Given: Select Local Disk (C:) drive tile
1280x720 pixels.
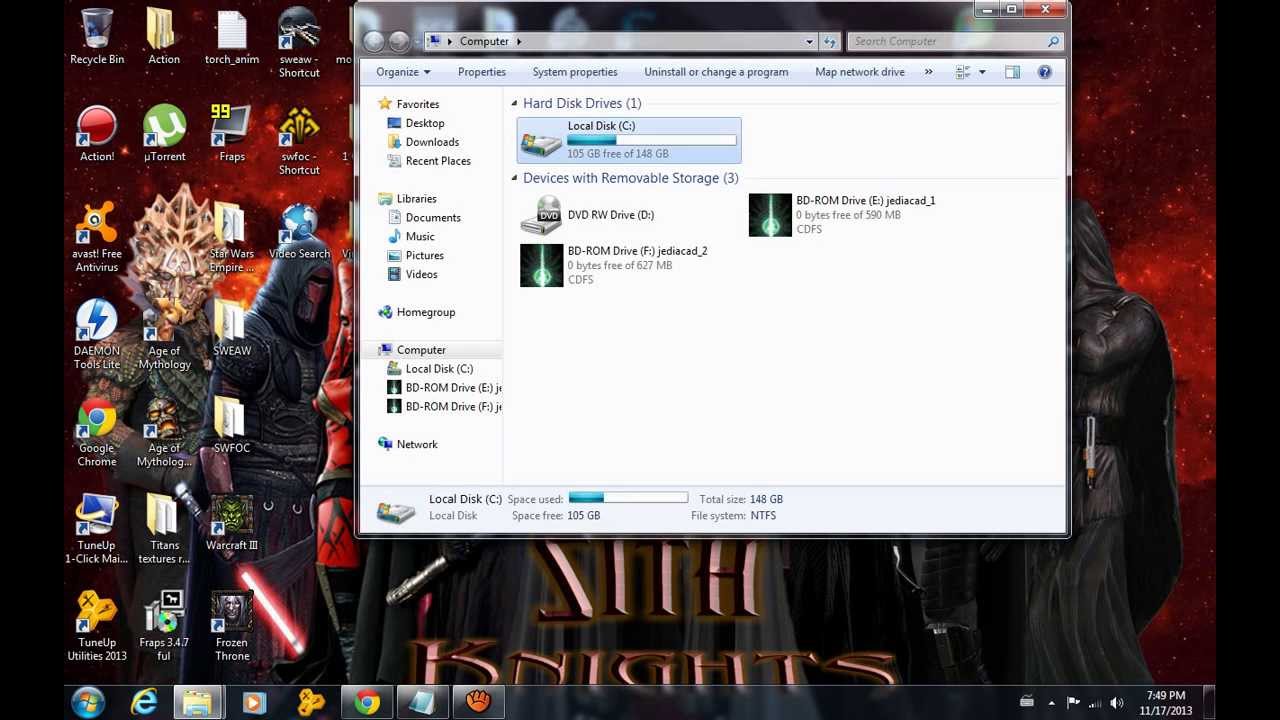Looking at the screenshot, I should point(629,140).
